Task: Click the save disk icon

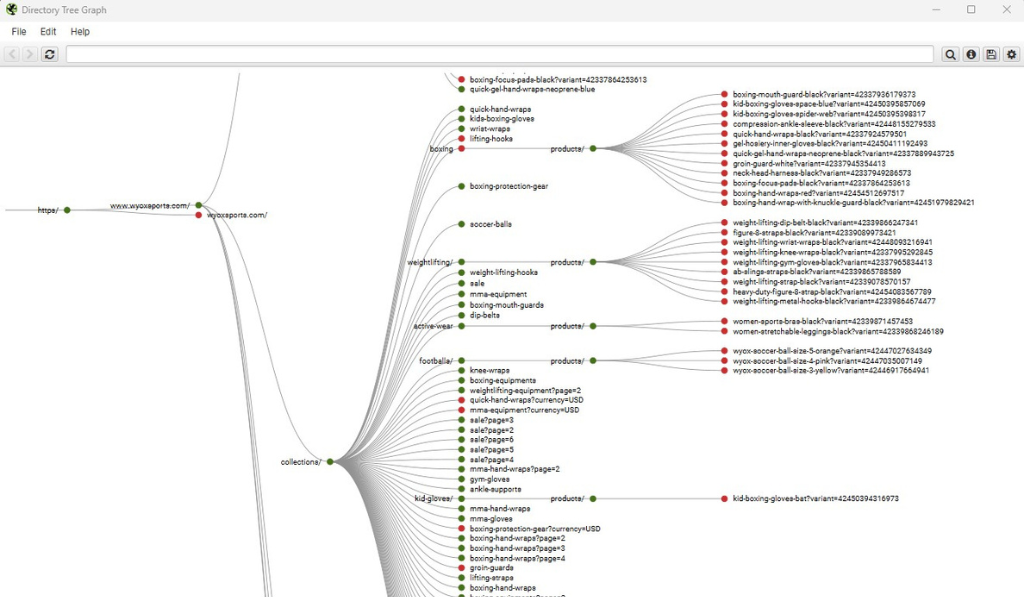Action: (x=991, y=54)
